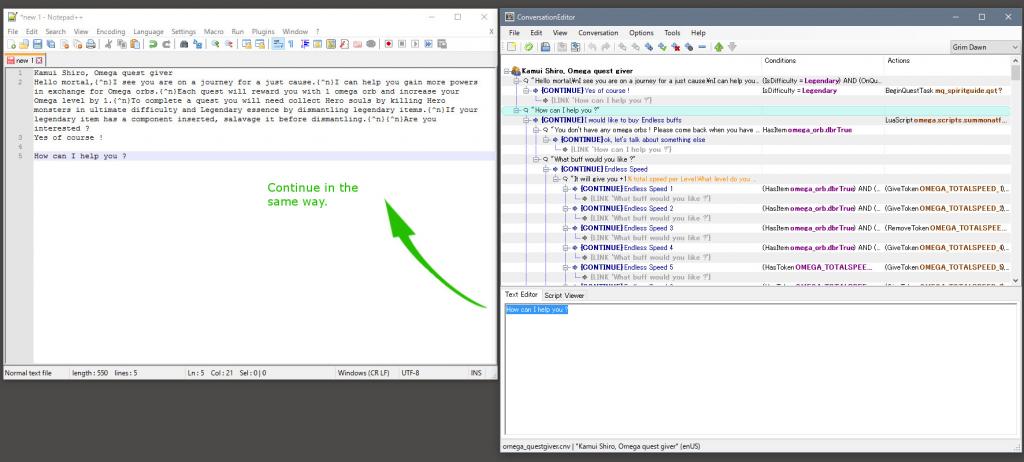Click Notepad++ Redo arrow icon
Screen dimensions: 1024x462
[x=166, y=44]
